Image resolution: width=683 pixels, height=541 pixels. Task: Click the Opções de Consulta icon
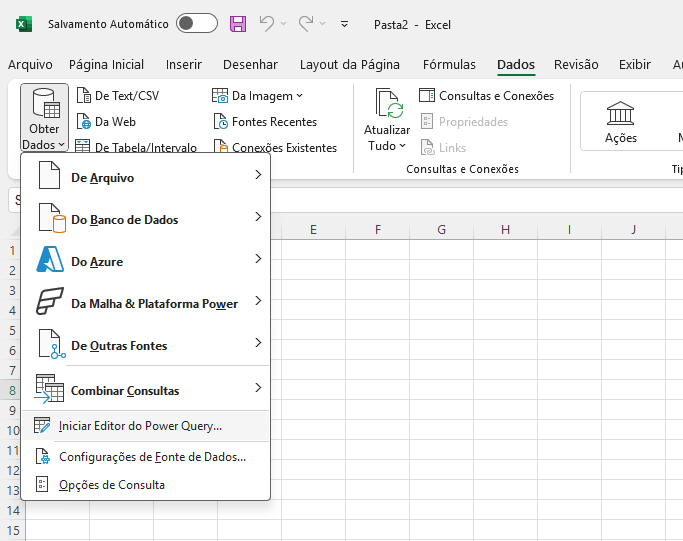[42, 484]
